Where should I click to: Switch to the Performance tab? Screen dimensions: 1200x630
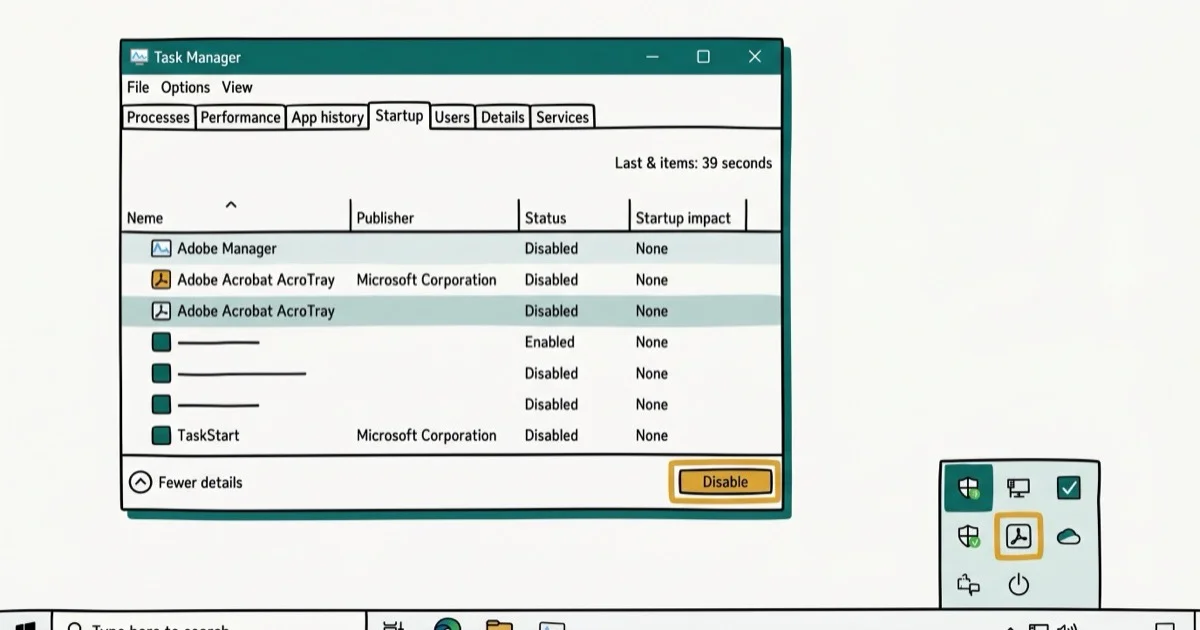[240, 117]
